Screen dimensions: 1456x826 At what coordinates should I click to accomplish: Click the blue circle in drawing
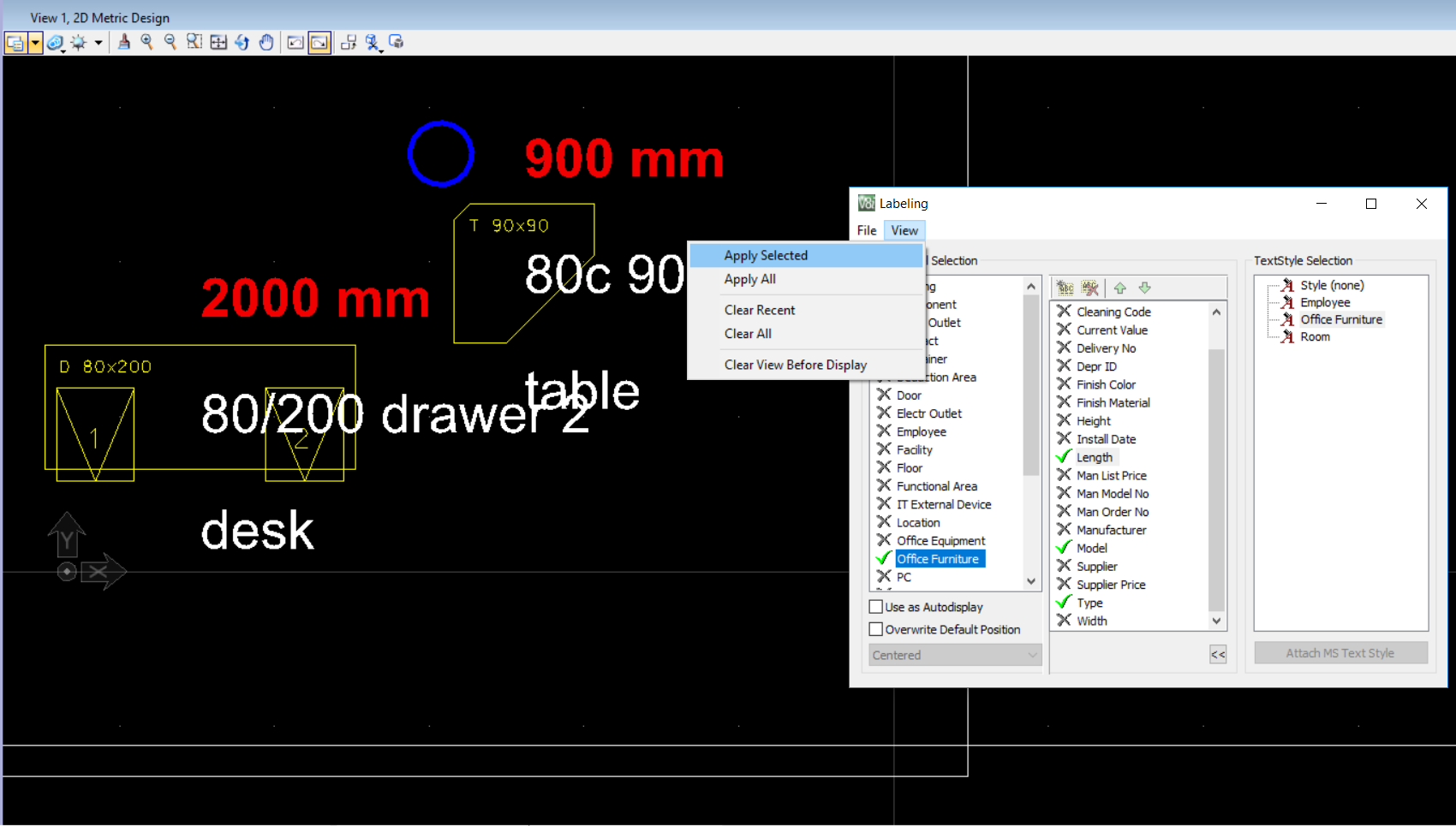(x=441, y=154)
